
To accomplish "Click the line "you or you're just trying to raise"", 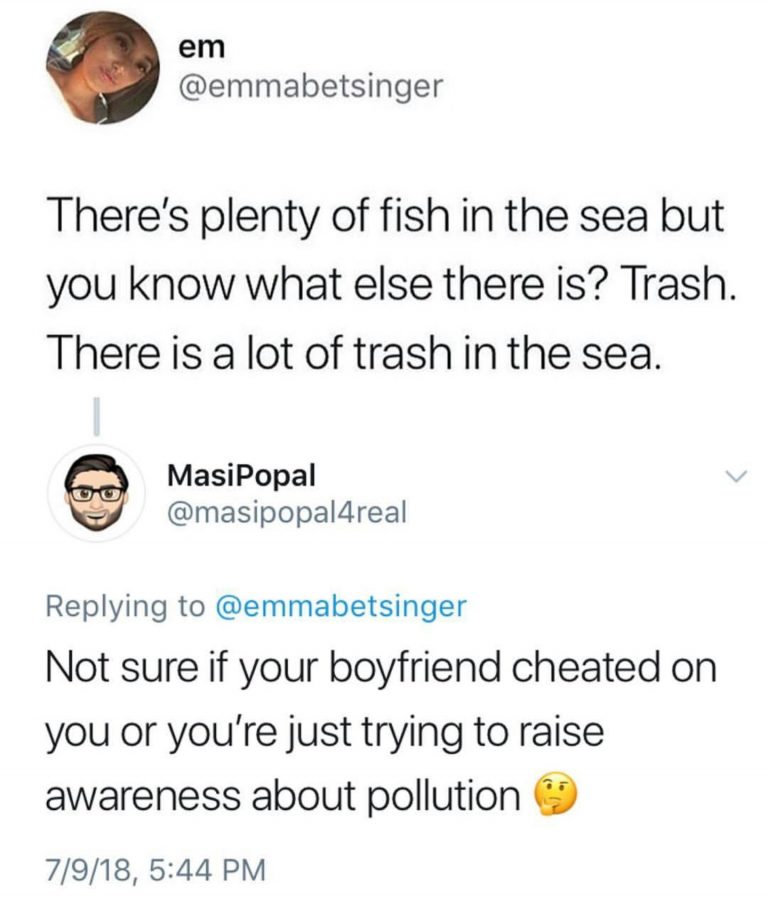I will (326, 733).
